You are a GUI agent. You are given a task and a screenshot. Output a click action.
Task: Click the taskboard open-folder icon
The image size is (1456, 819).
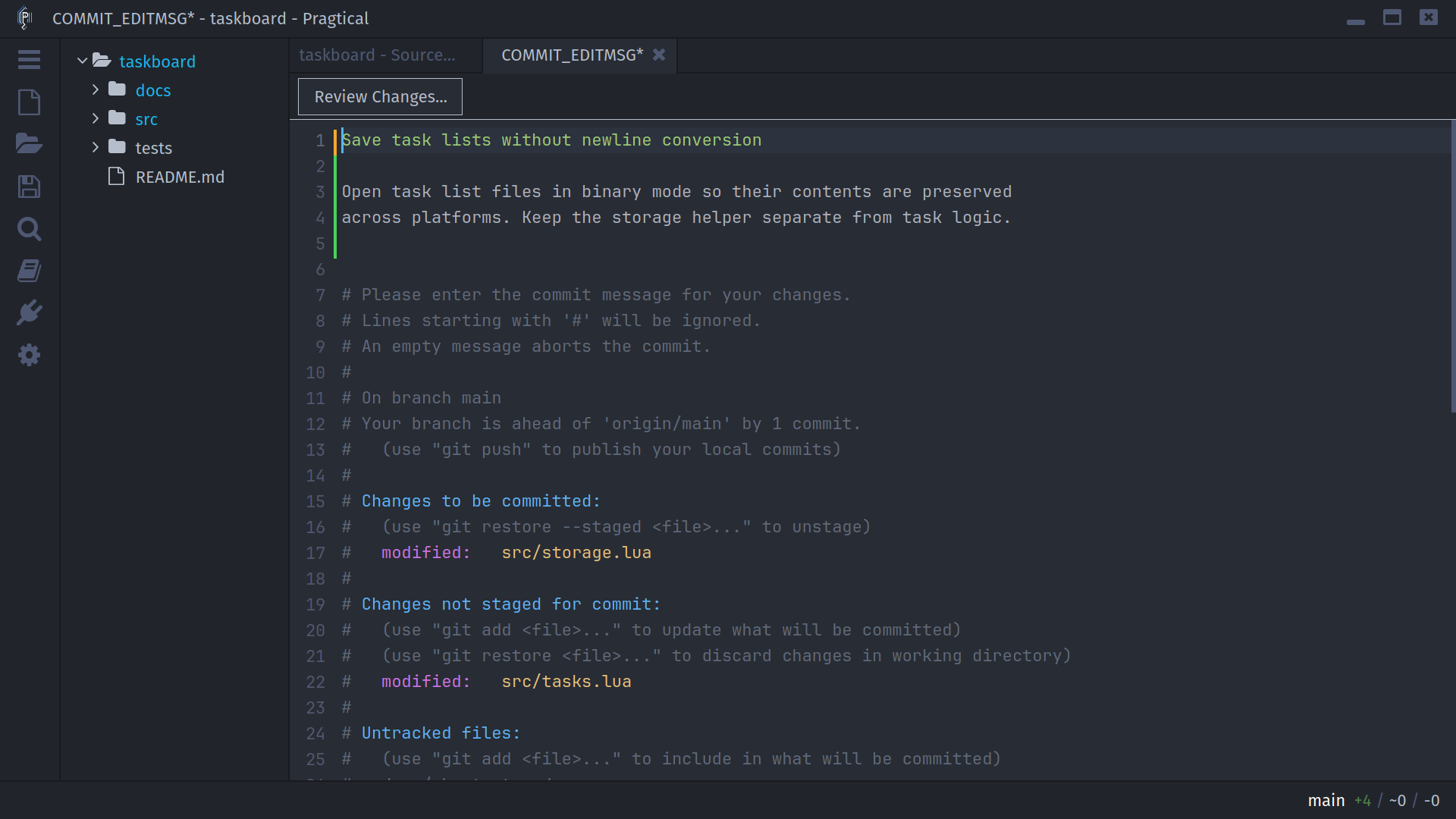tap(102, 61)
